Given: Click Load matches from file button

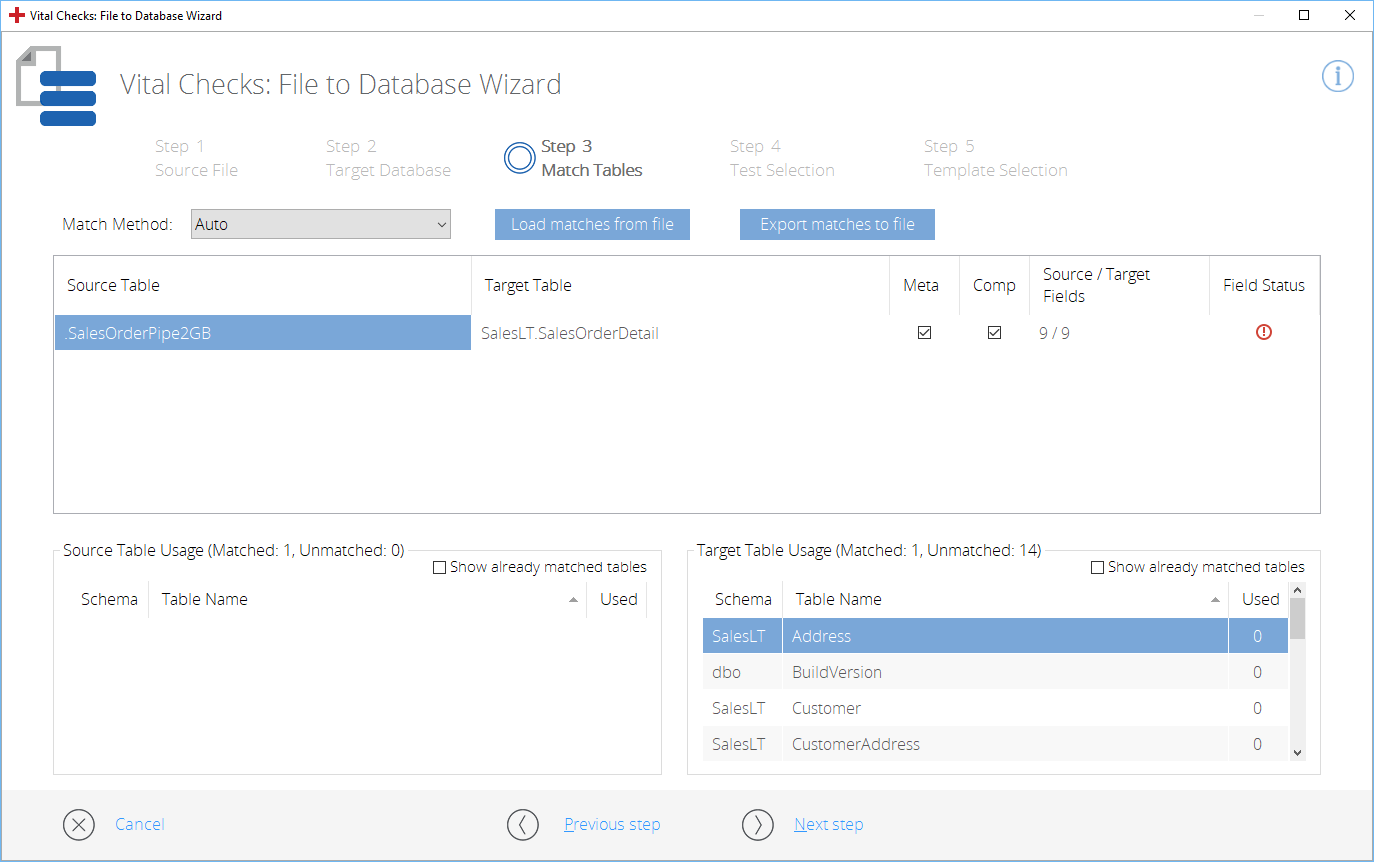Looking at the screenshot, I should coord(592,224).
